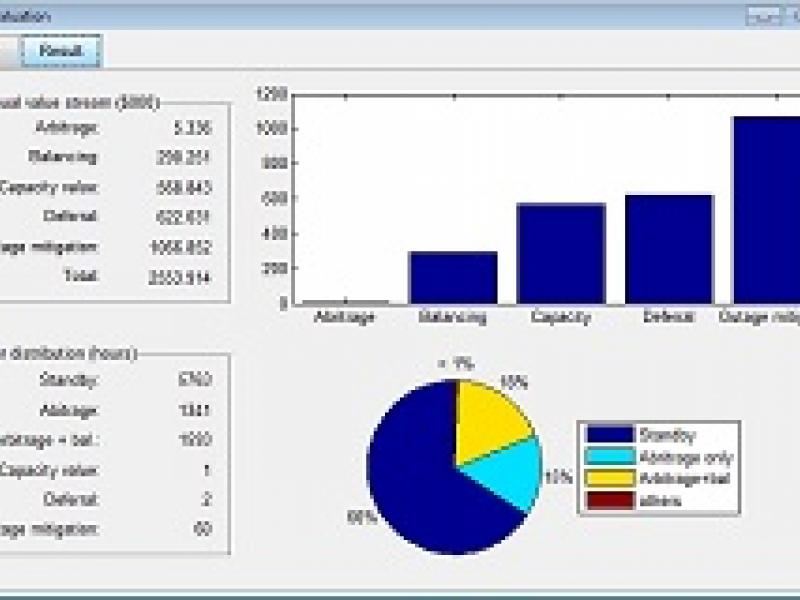Click the cut-off button left of Result

9,52
